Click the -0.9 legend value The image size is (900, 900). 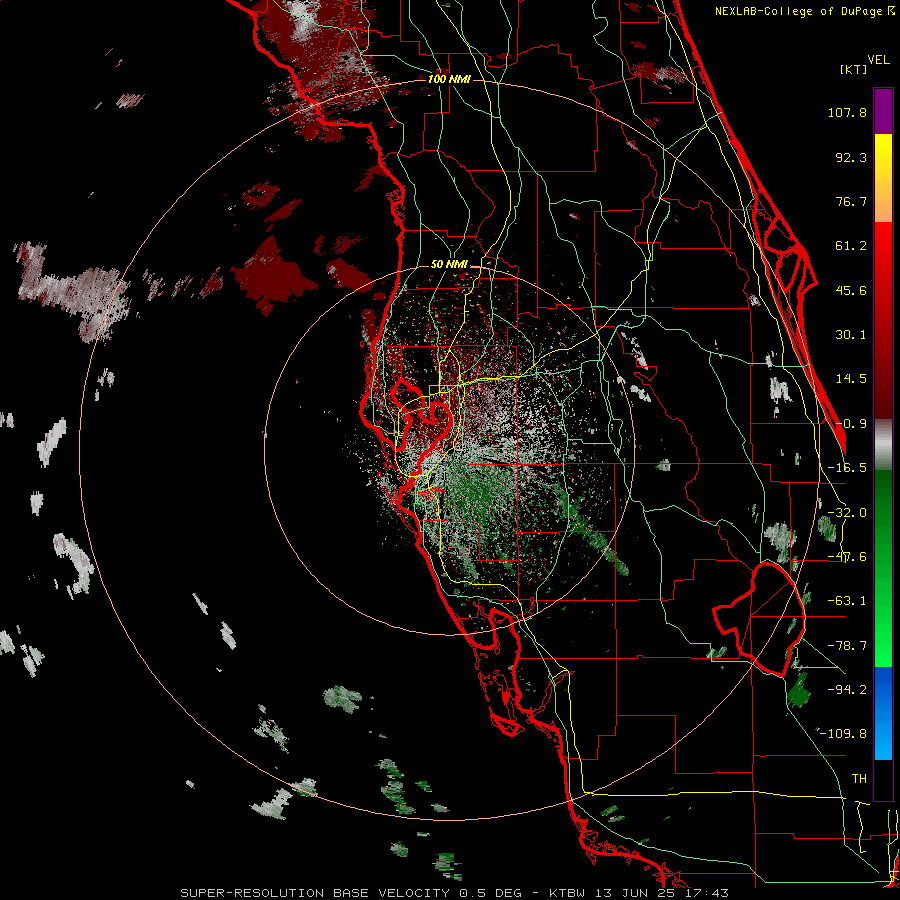pyautogui.click(x=851, y=424)
